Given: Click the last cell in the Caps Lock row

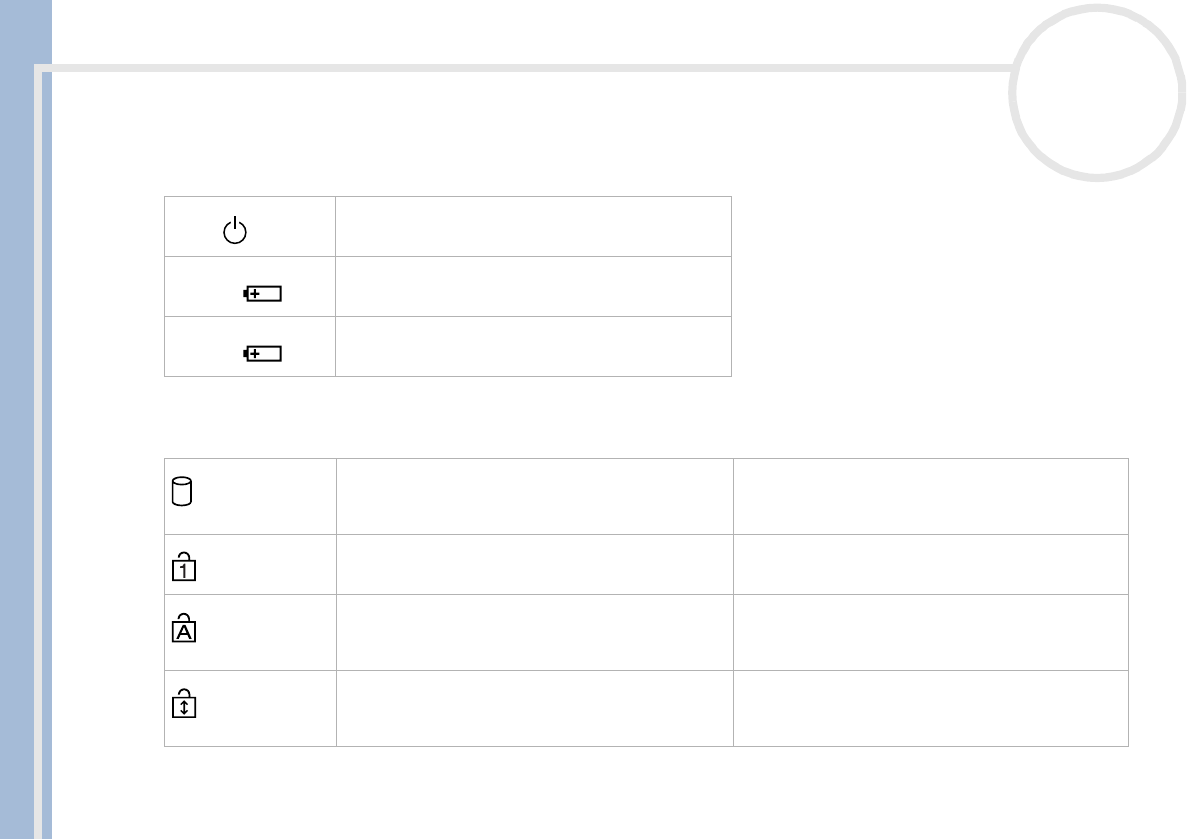Looking at the screenshot, I should 930,632.
